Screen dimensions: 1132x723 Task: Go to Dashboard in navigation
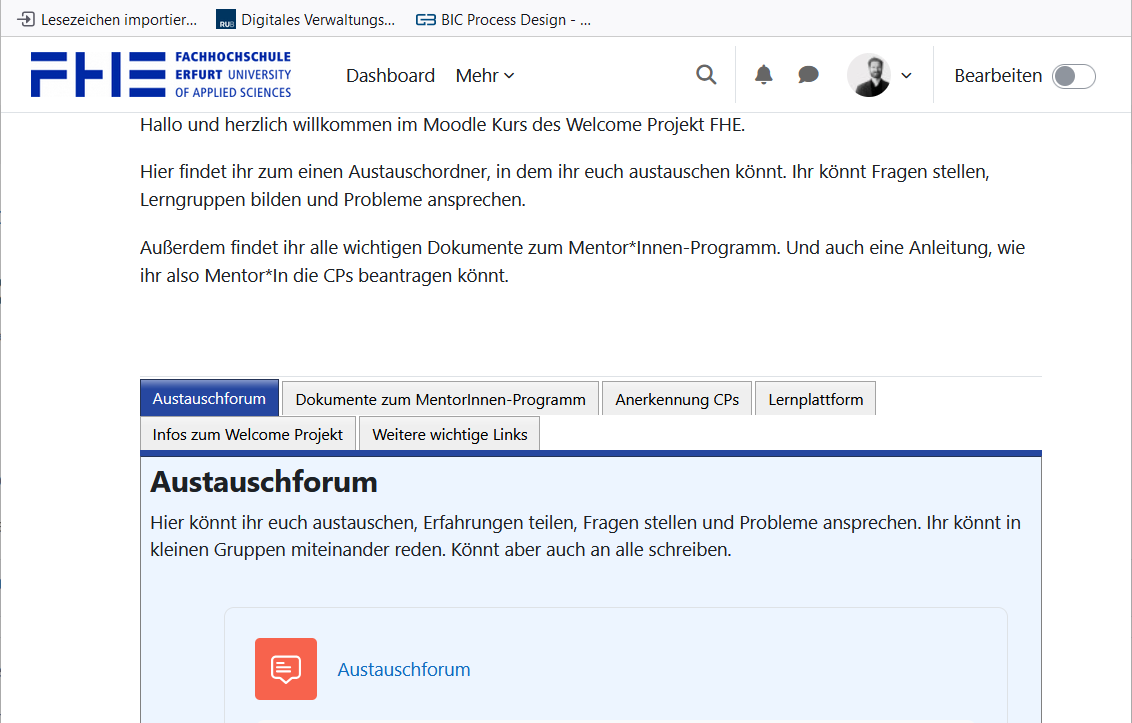[x=390, y=75]
